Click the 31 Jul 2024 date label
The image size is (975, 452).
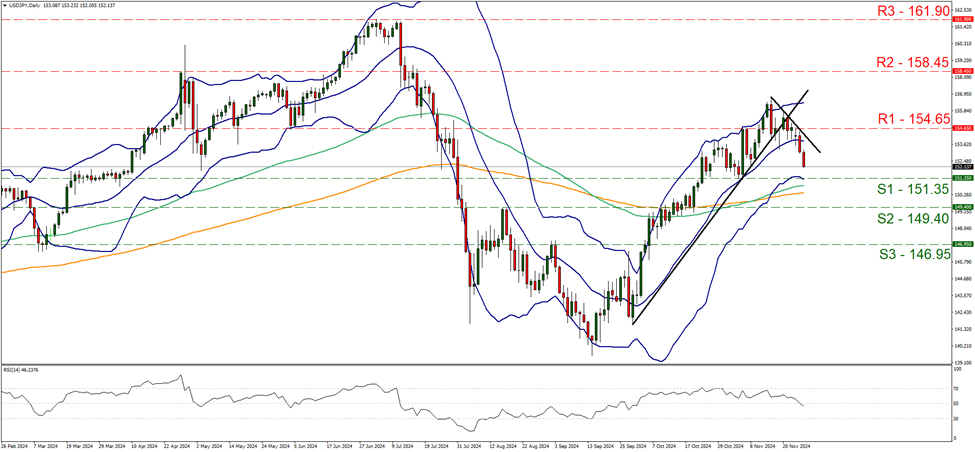(x=470, y=446)
